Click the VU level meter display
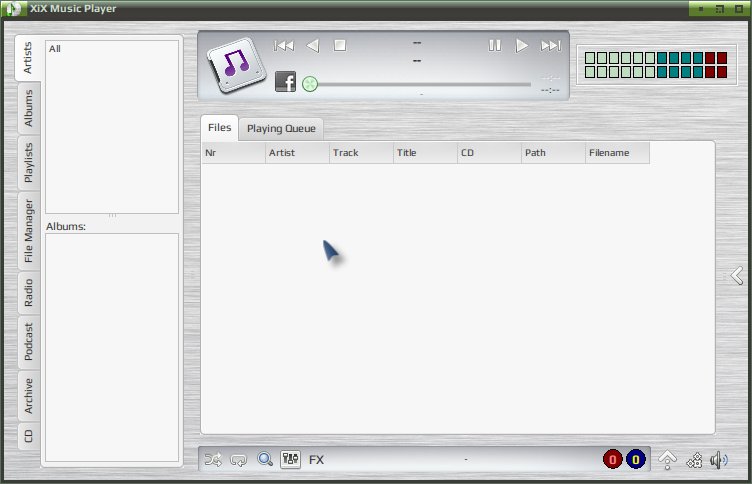Viewport: 752px width, 484px height. [x=656, y=65]
